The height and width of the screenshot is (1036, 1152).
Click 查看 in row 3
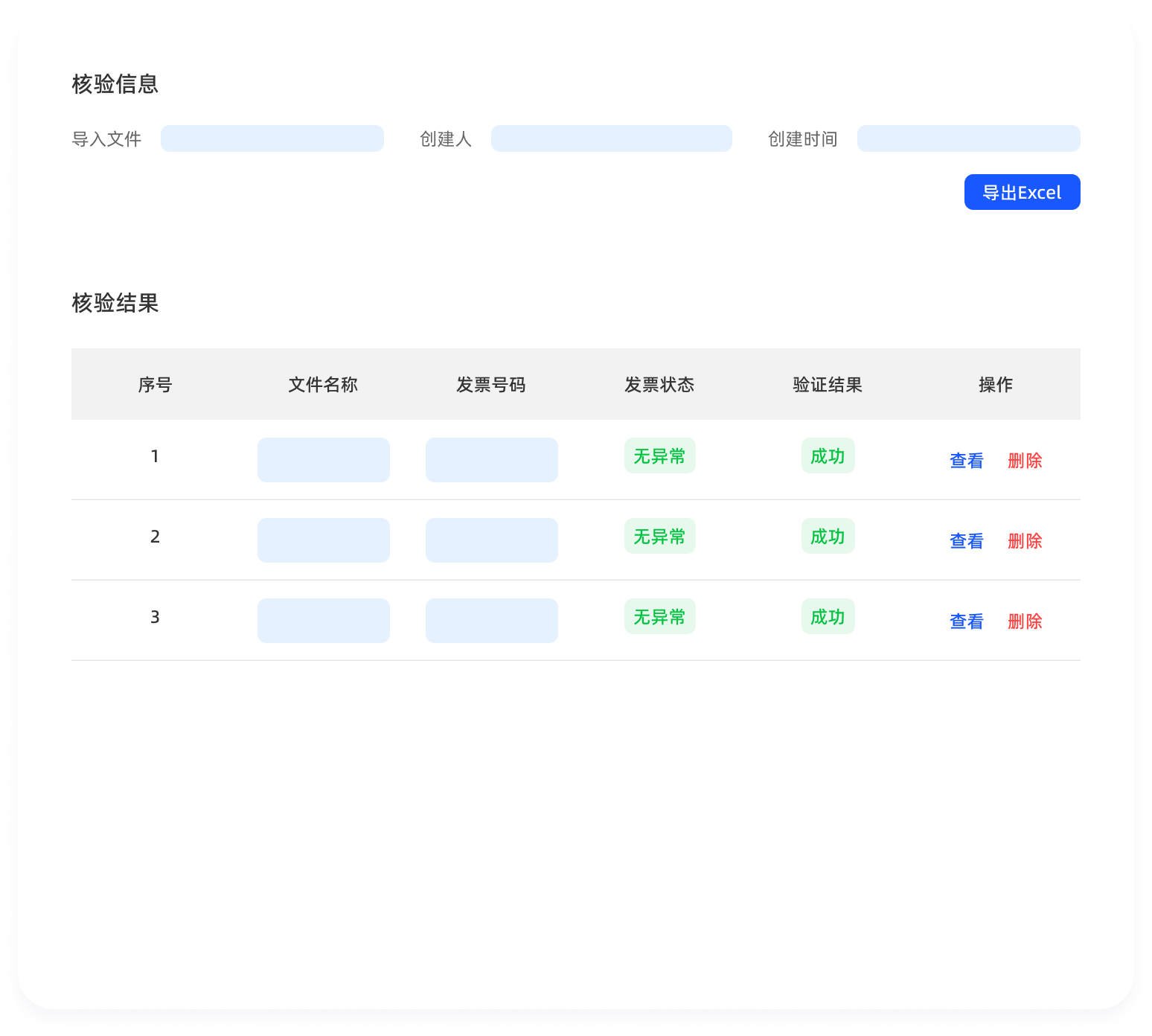pyautogui.click(x=966, y=621)
